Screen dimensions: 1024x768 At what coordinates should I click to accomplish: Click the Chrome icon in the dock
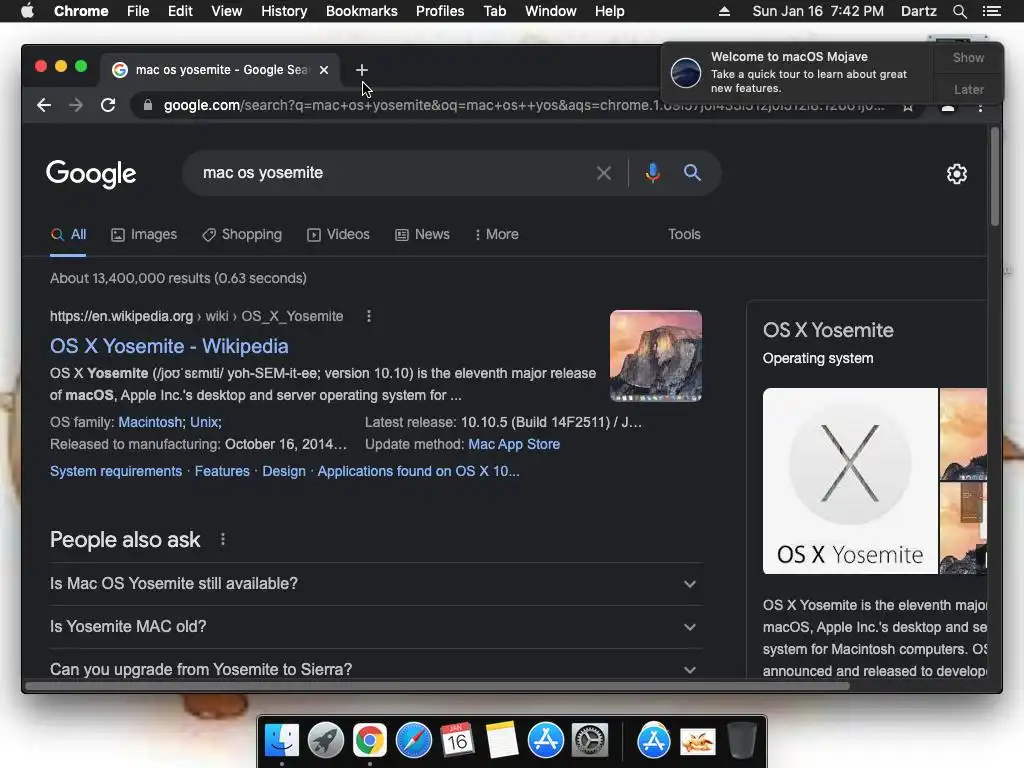click(370, 741)
